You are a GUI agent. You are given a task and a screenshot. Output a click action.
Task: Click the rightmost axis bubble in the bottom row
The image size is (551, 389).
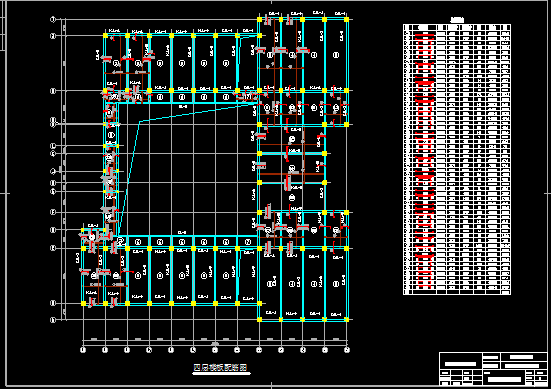347,350
